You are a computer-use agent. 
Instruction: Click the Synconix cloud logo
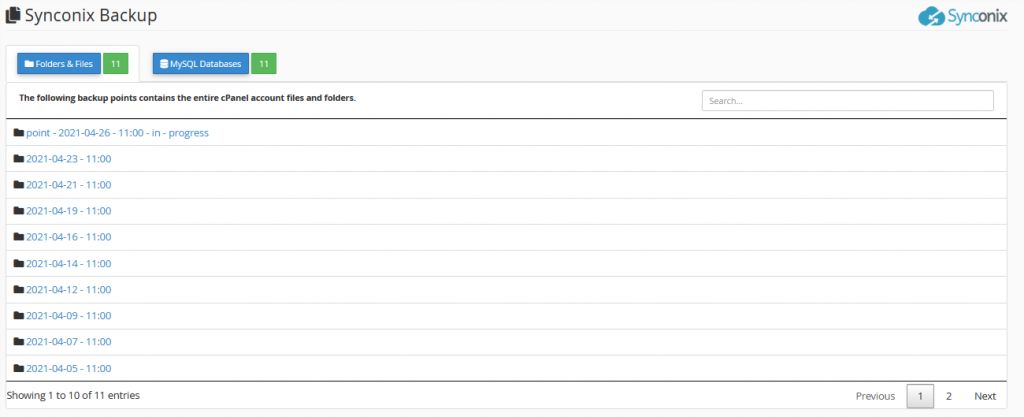coord(963,16)
